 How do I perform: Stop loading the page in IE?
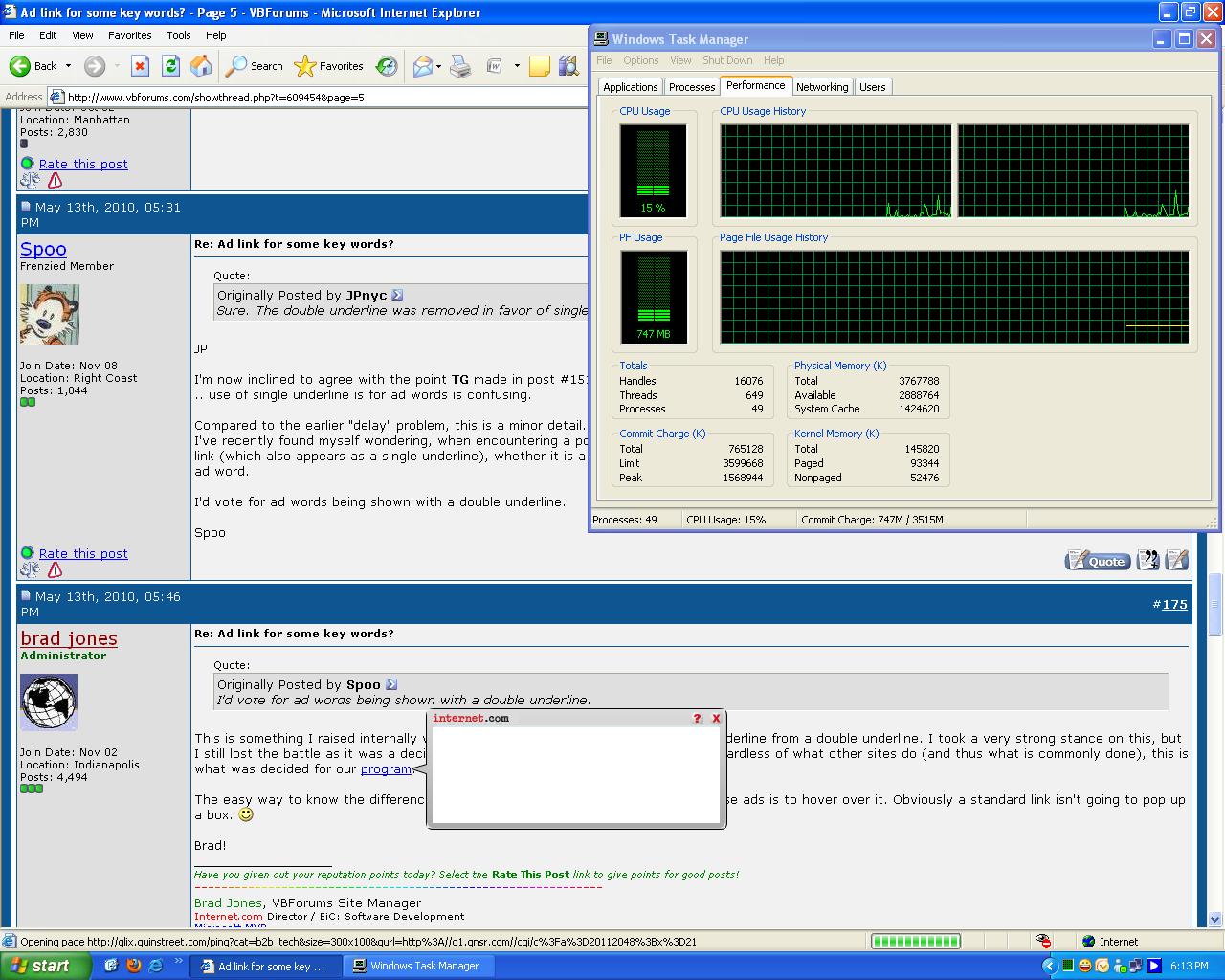point(140,66)
